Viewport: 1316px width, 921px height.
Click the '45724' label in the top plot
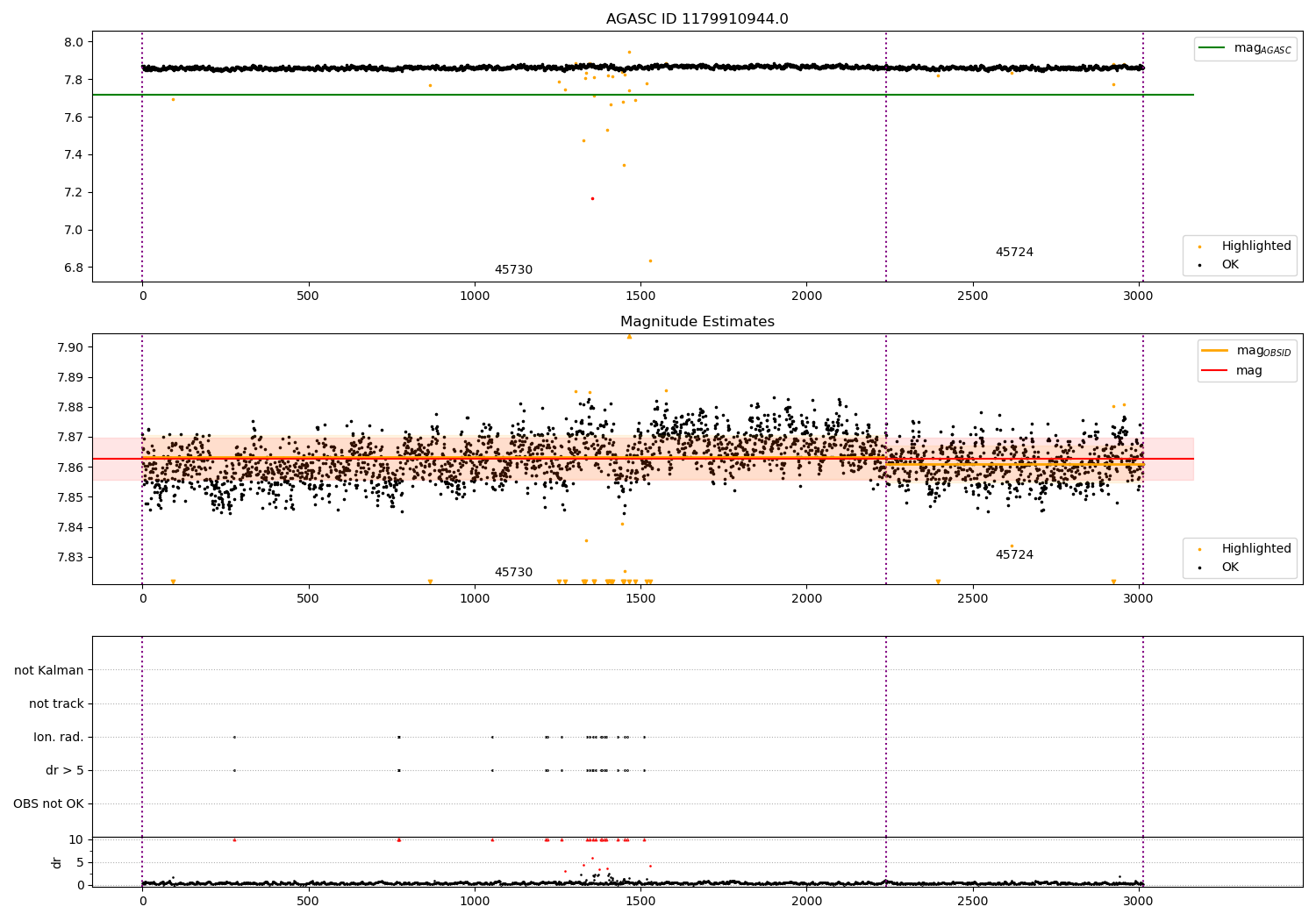pos(1014,252)
